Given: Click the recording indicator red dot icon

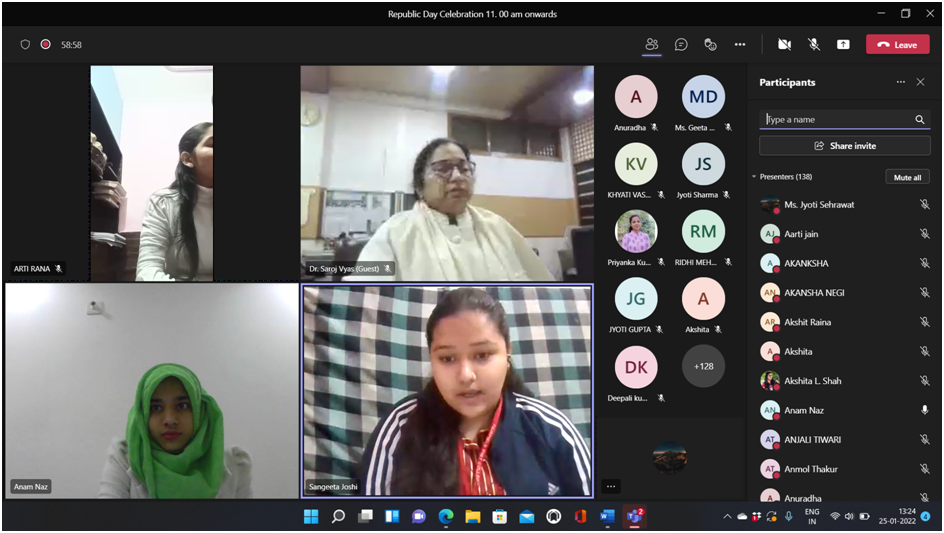Looking at the screenshot, I should click(x=46, y=45).
